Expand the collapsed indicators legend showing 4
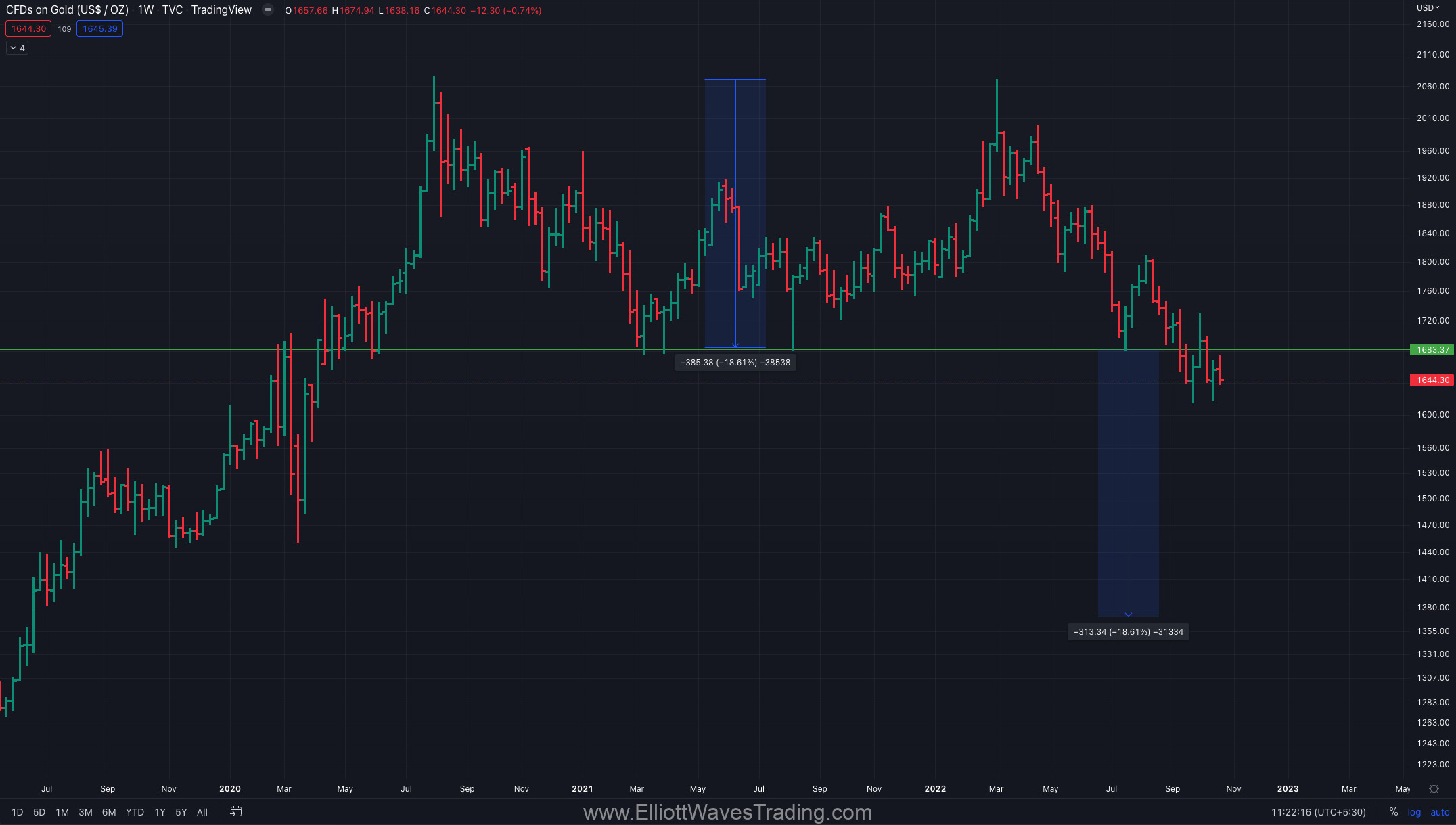This screenshot has height=825, width=1456. point(18,48)
